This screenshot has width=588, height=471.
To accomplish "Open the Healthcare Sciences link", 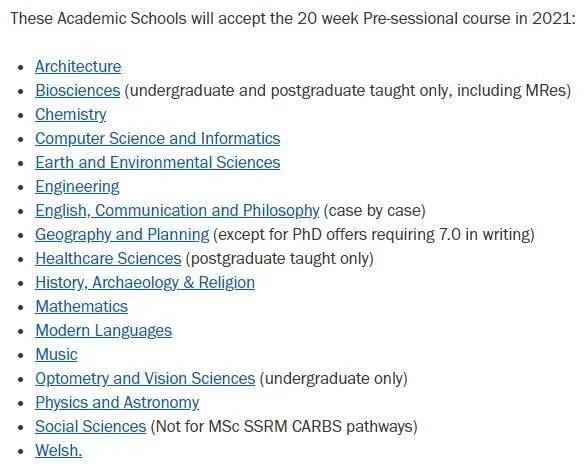I will point(108,259).
